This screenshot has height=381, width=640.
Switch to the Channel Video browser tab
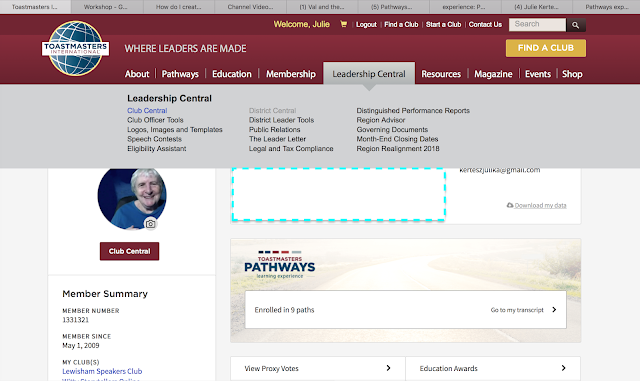pyautogui.click(x=250, y=7)
